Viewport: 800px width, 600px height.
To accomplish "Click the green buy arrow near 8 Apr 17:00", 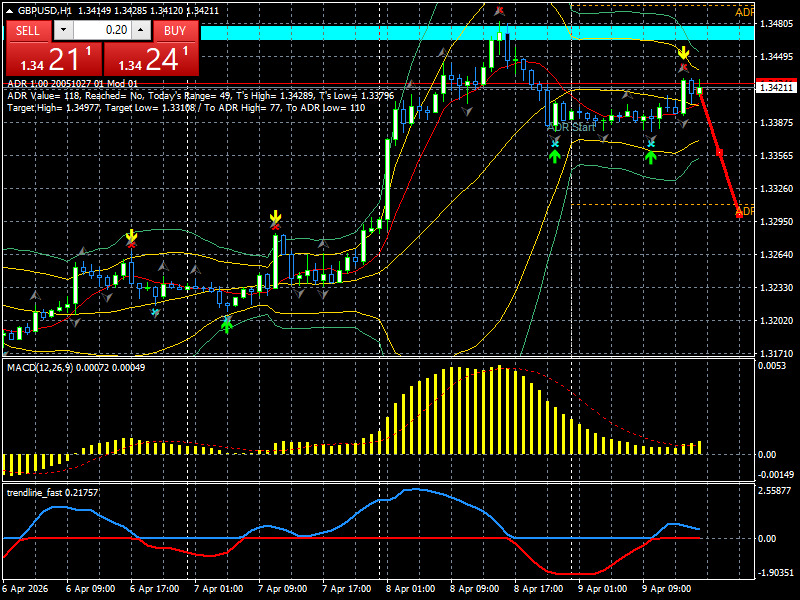I will (650, 156).
